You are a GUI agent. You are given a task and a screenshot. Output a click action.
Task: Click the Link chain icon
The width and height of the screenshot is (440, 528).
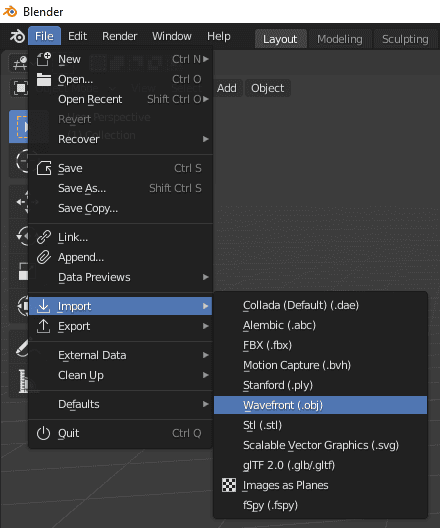[x=44, y=237]
